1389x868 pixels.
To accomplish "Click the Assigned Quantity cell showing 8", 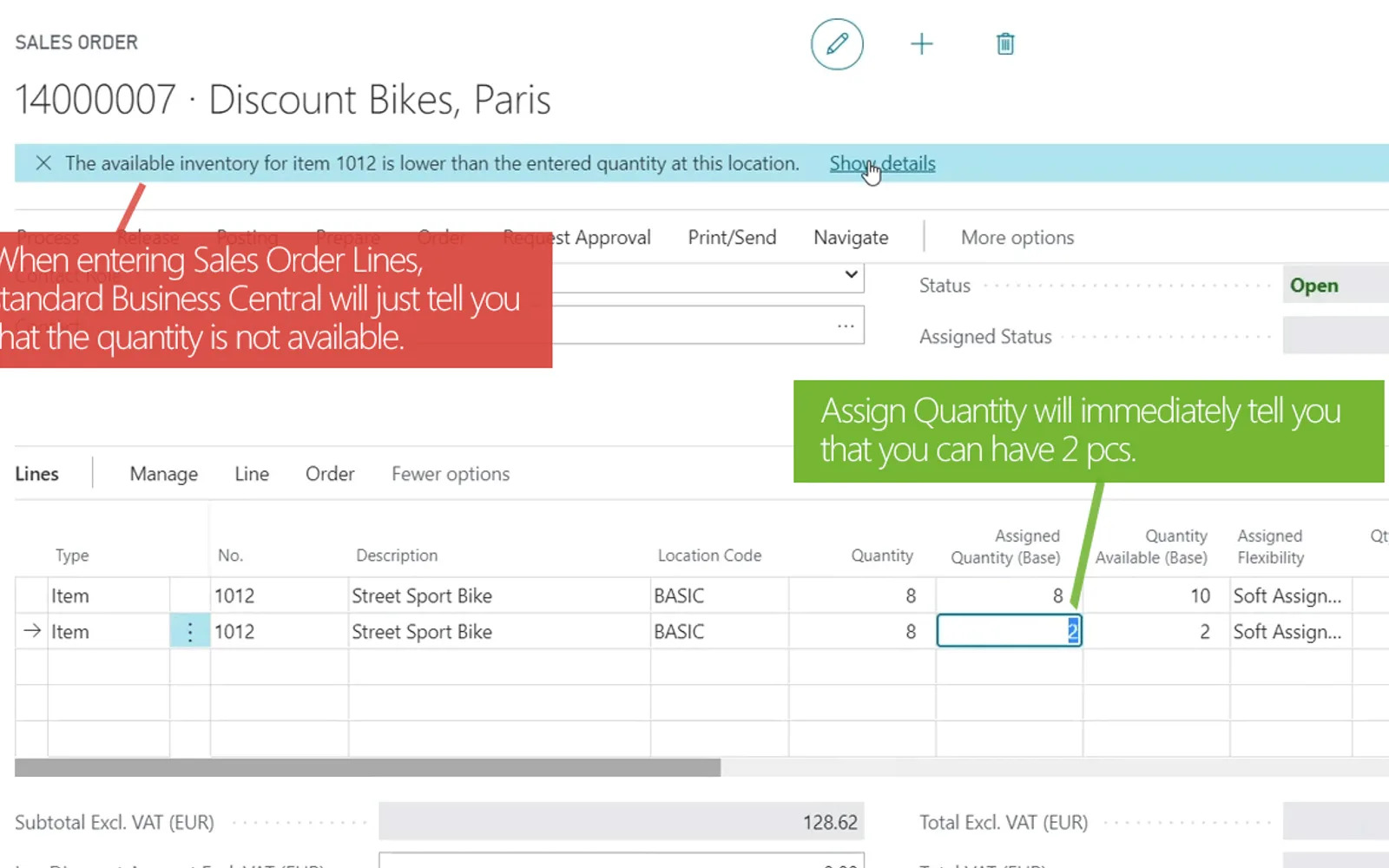I will click(x=1009, y=595).
